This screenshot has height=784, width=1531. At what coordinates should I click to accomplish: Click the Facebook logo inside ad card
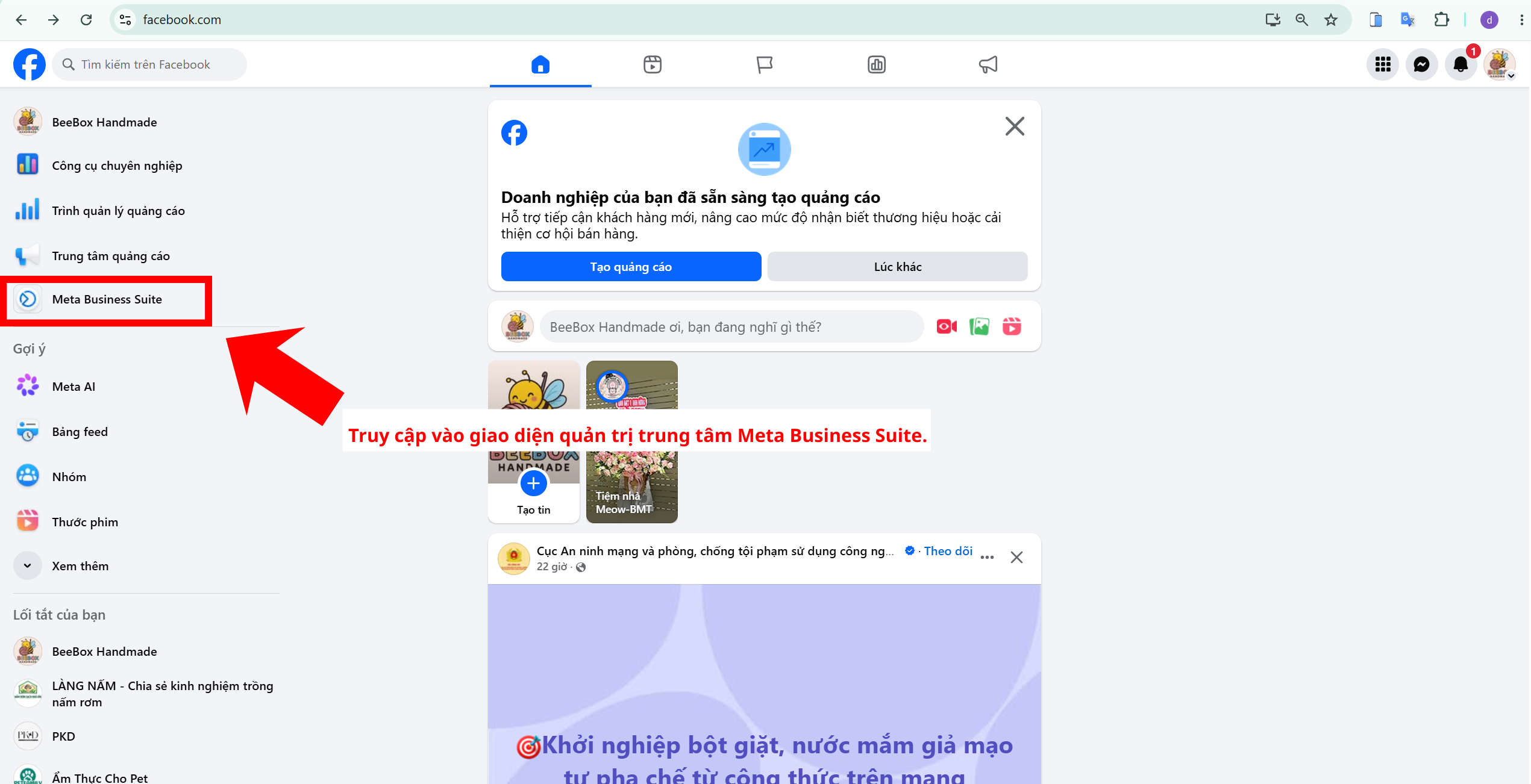(x=514, y=132)
